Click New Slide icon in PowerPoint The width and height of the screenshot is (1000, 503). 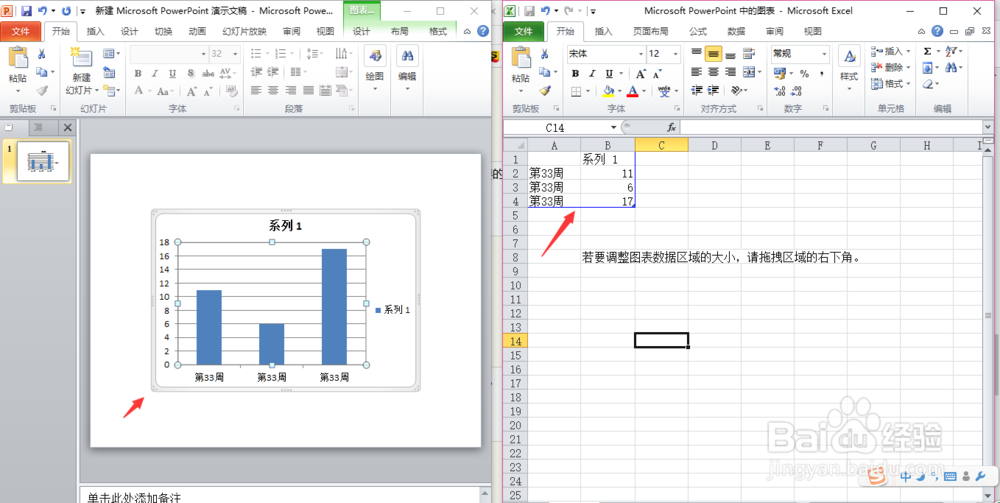coord(81,58)
